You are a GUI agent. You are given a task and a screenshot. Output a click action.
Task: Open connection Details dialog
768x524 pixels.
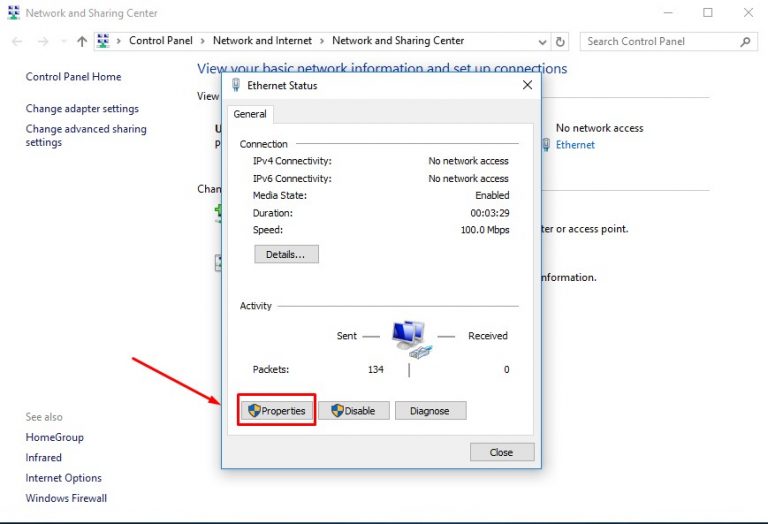[x=286, y=254]
